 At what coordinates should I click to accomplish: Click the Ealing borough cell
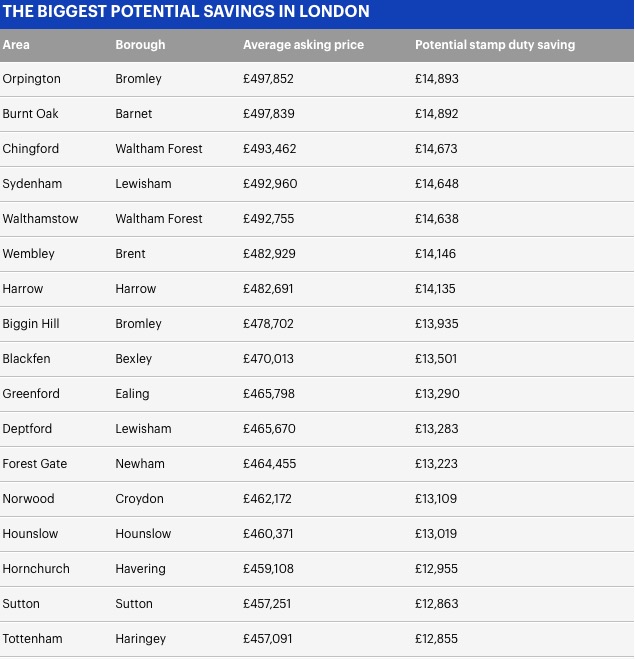click(132, 394)
